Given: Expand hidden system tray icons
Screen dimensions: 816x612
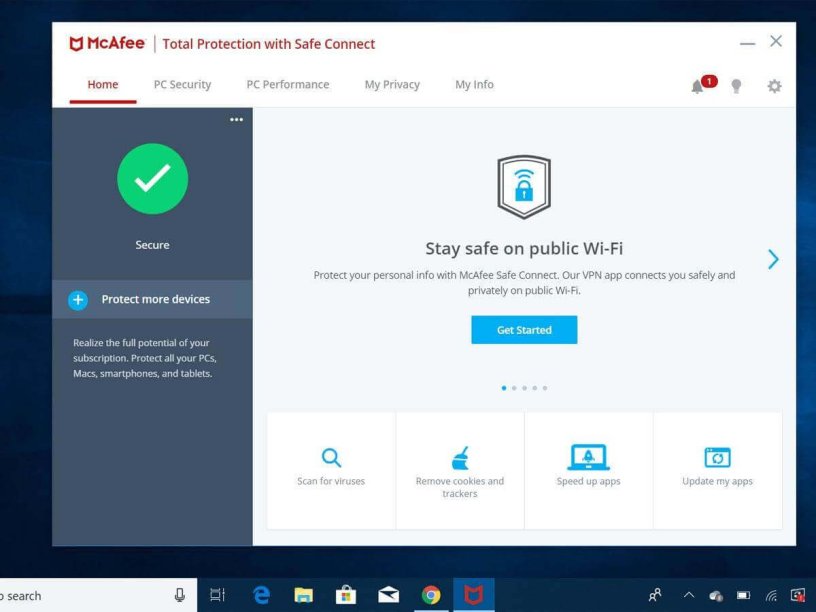Looking at the screenshot, I should [x=688, y=593].
